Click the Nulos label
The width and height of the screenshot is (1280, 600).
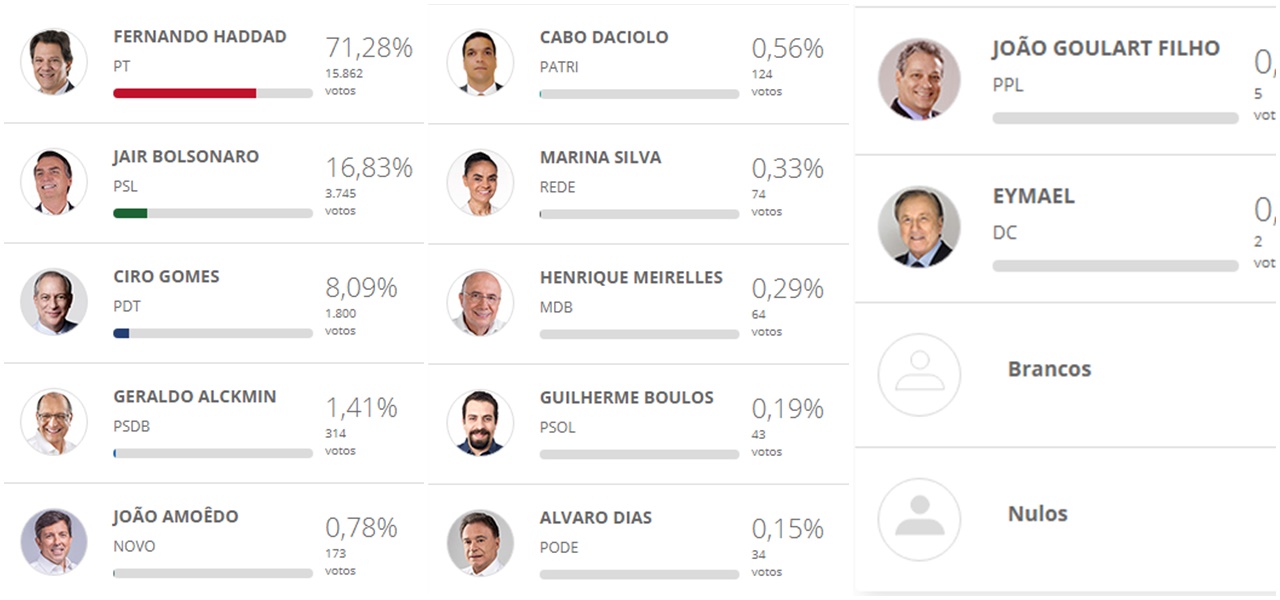(x=1037, y=514)
